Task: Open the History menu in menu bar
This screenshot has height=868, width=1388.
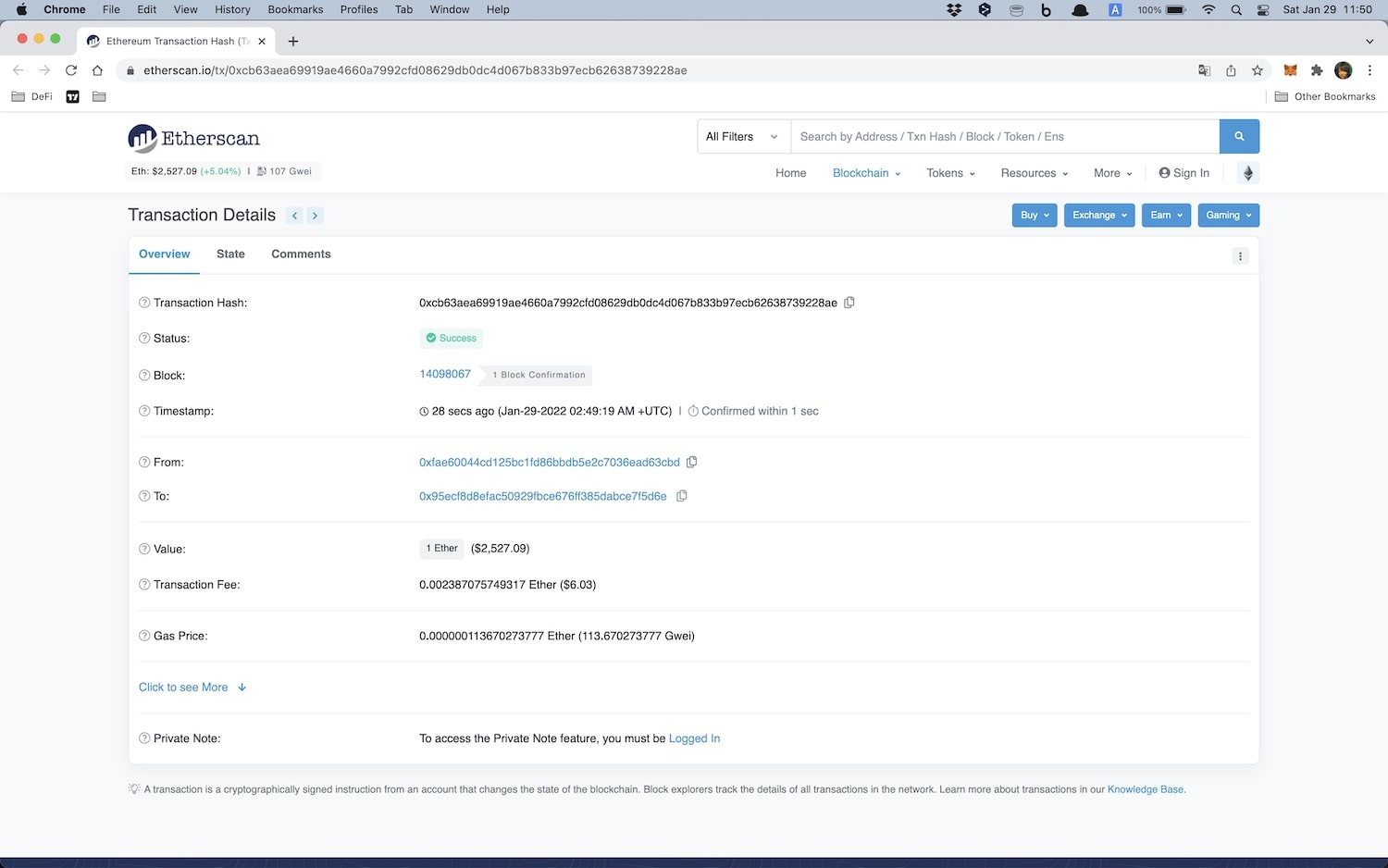Action: point(232,9)
